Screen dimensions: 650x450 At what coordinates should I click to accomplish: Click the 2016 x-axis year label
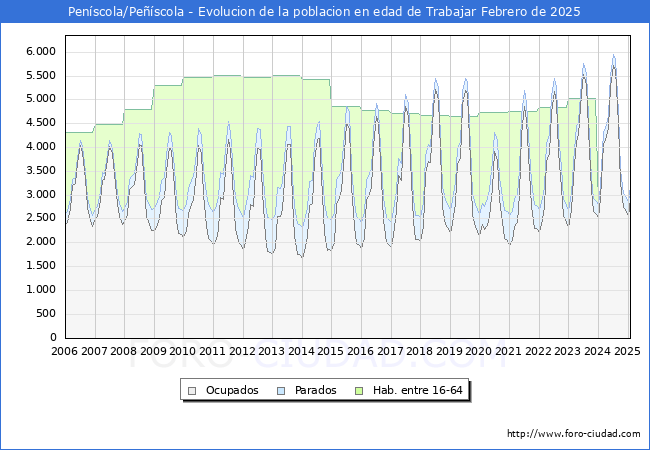pos(360,351)
